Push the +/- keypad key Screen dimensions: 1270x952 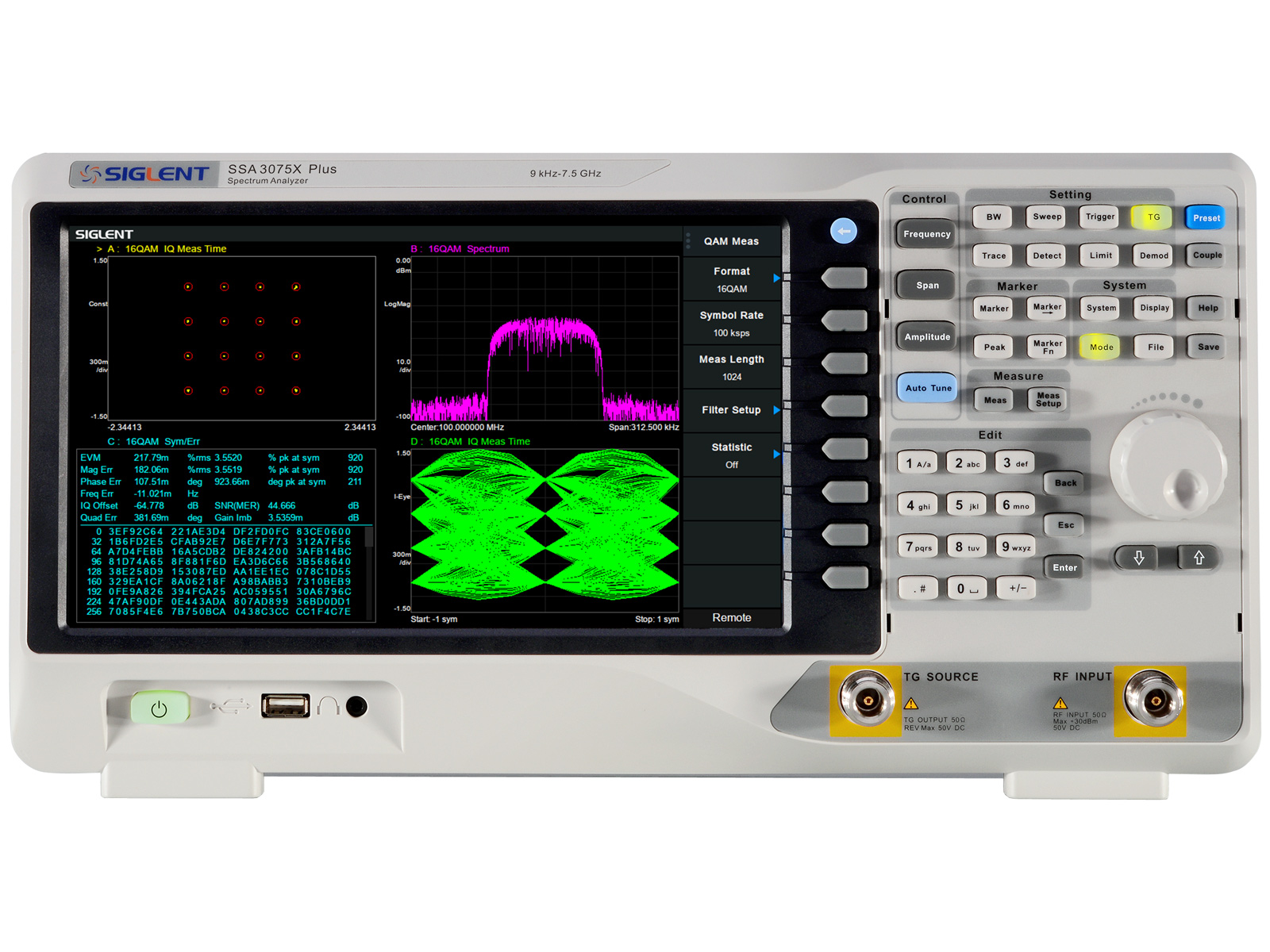[x=1016, y=588]
